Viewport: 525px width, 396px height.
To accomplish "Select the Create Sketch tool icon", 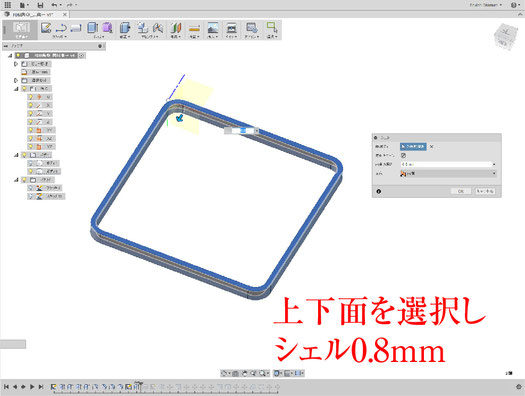I will coord(46,28).
